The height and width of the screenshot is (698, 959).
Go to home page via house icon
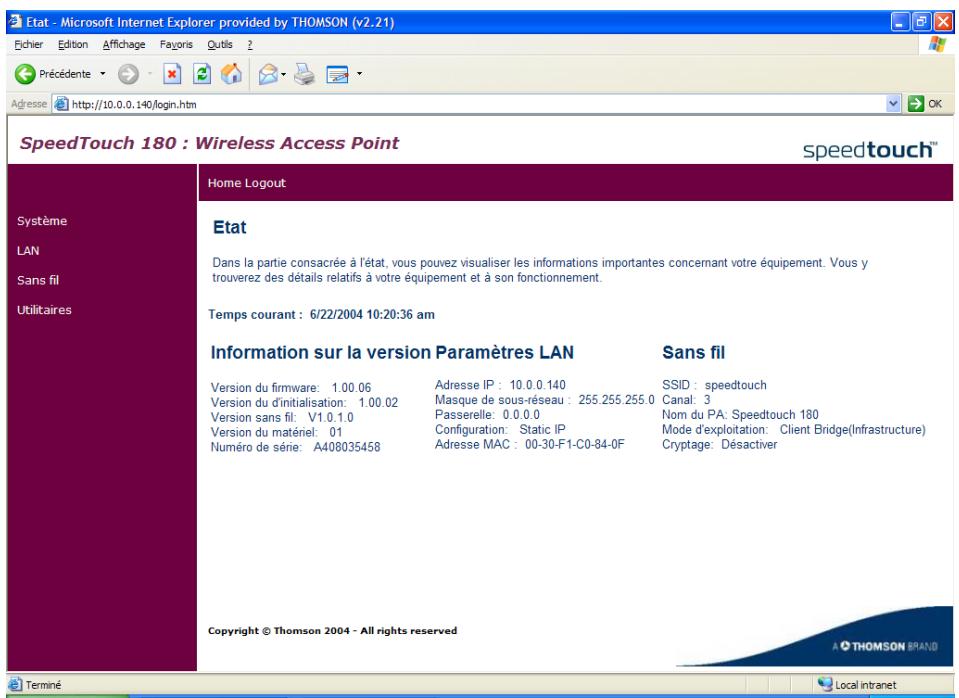click(231, 74)
